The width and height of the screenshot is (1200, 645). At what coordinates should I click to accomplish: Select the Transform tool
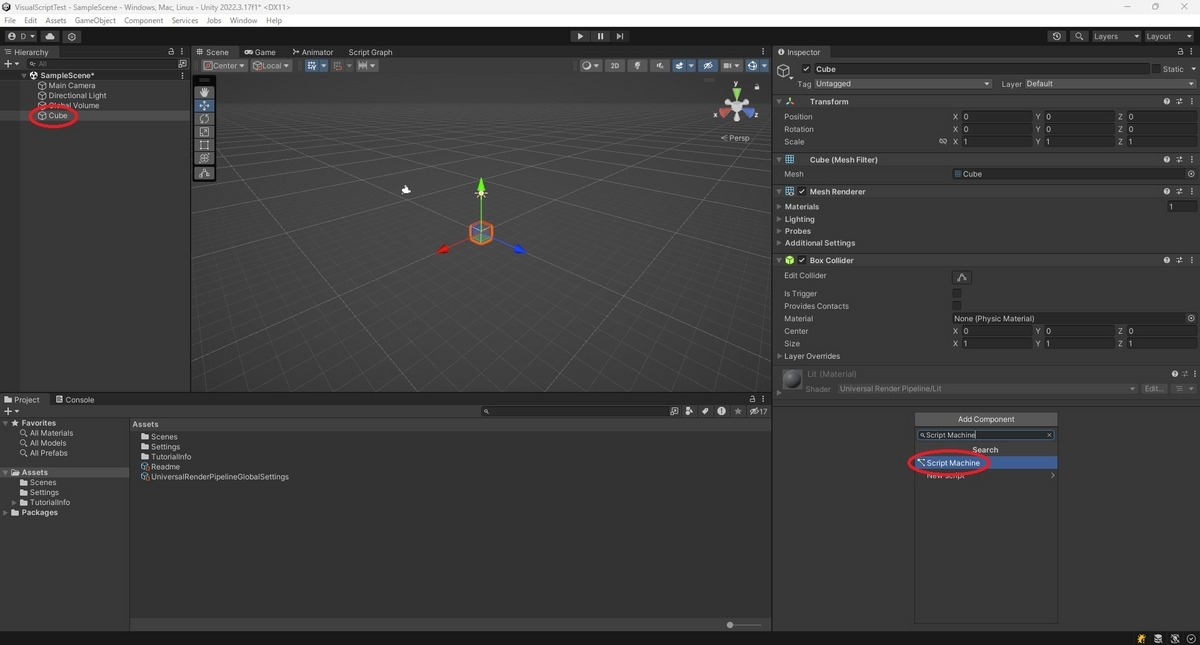[x=205, y=158]
